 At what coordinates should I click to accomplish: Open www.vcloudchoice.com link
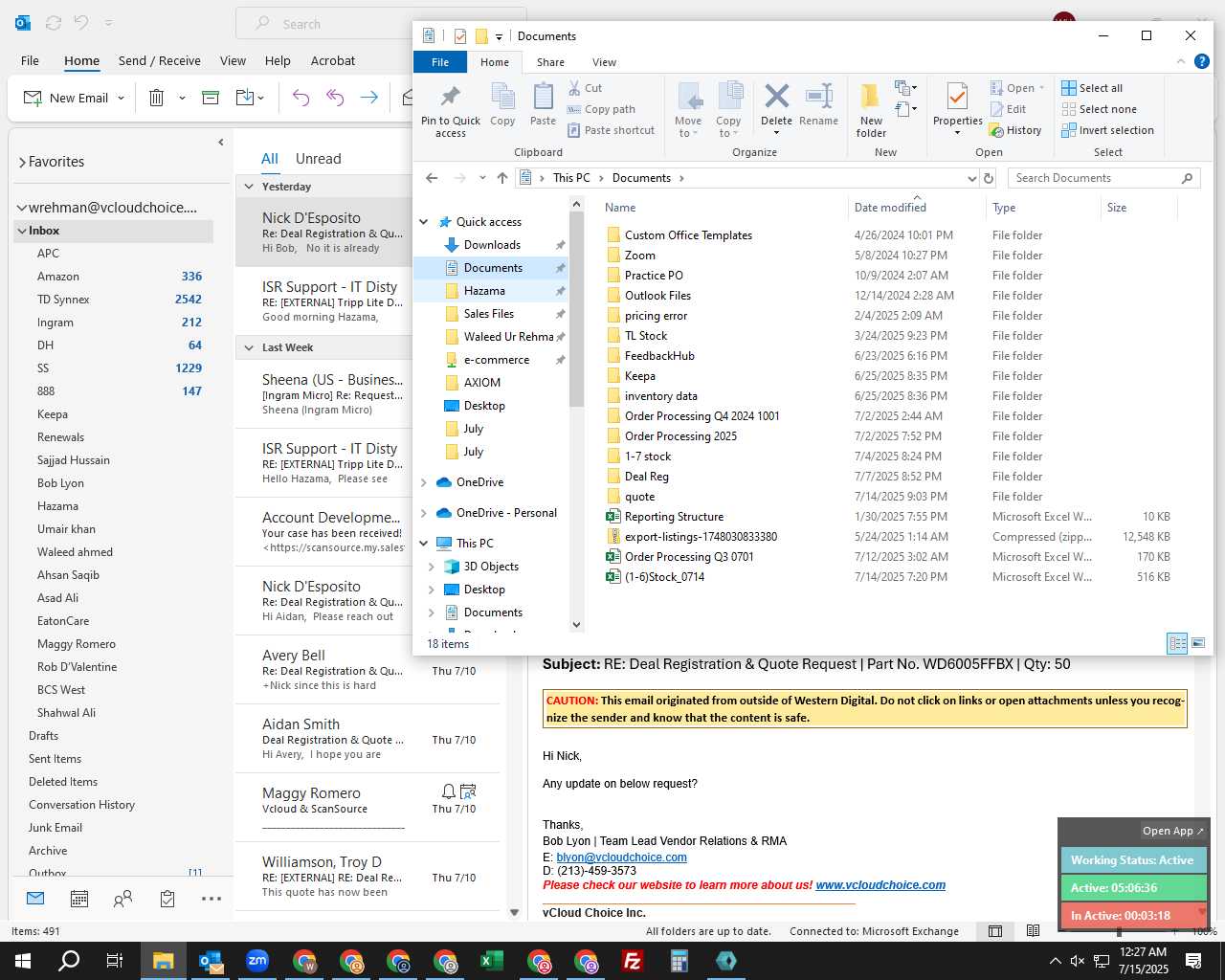coord(880,885)
